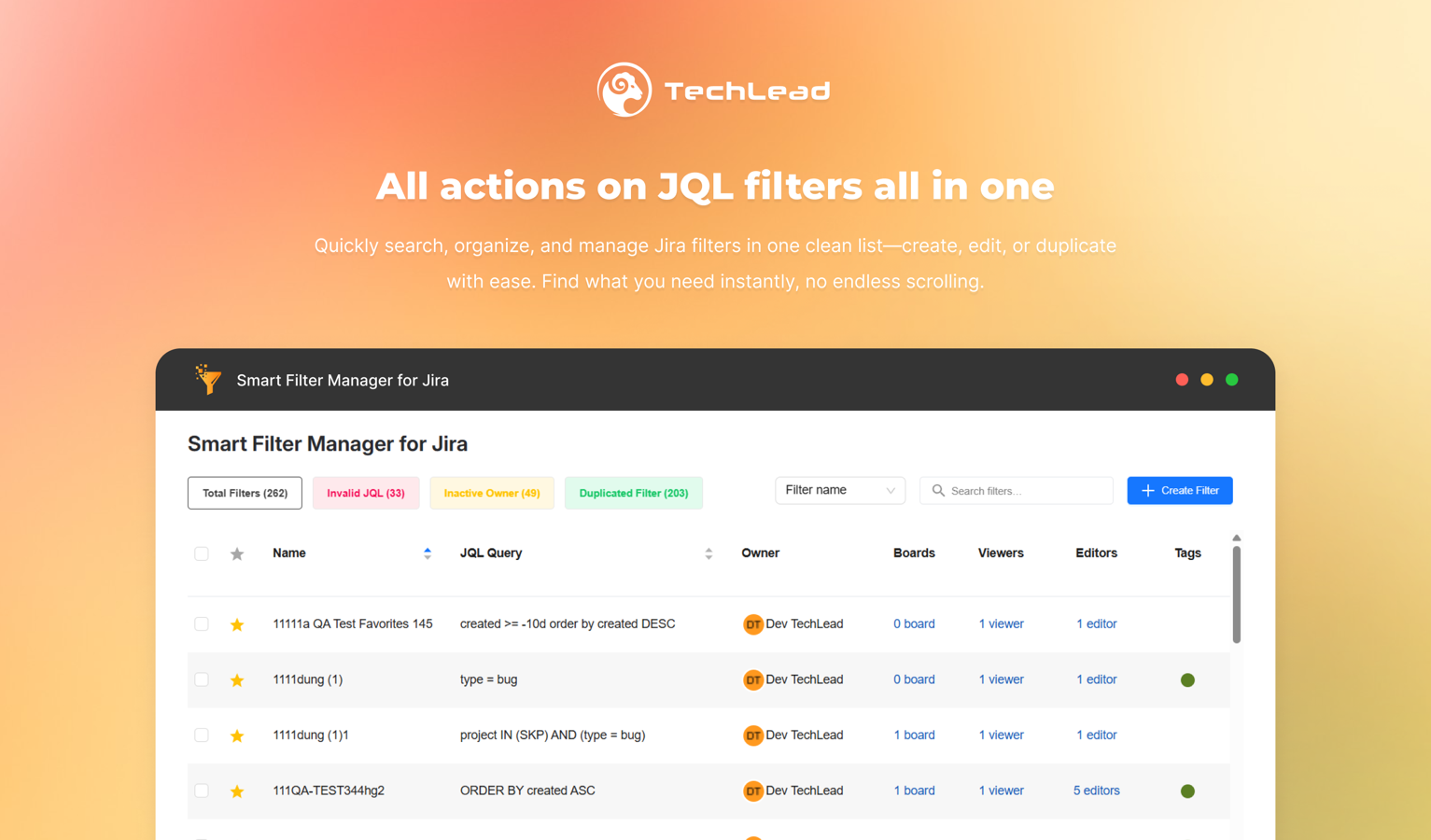This screenshot has height=840, width=1431.
Task: Click the funnel app icon in title bar
Action: tap(207, 379)
